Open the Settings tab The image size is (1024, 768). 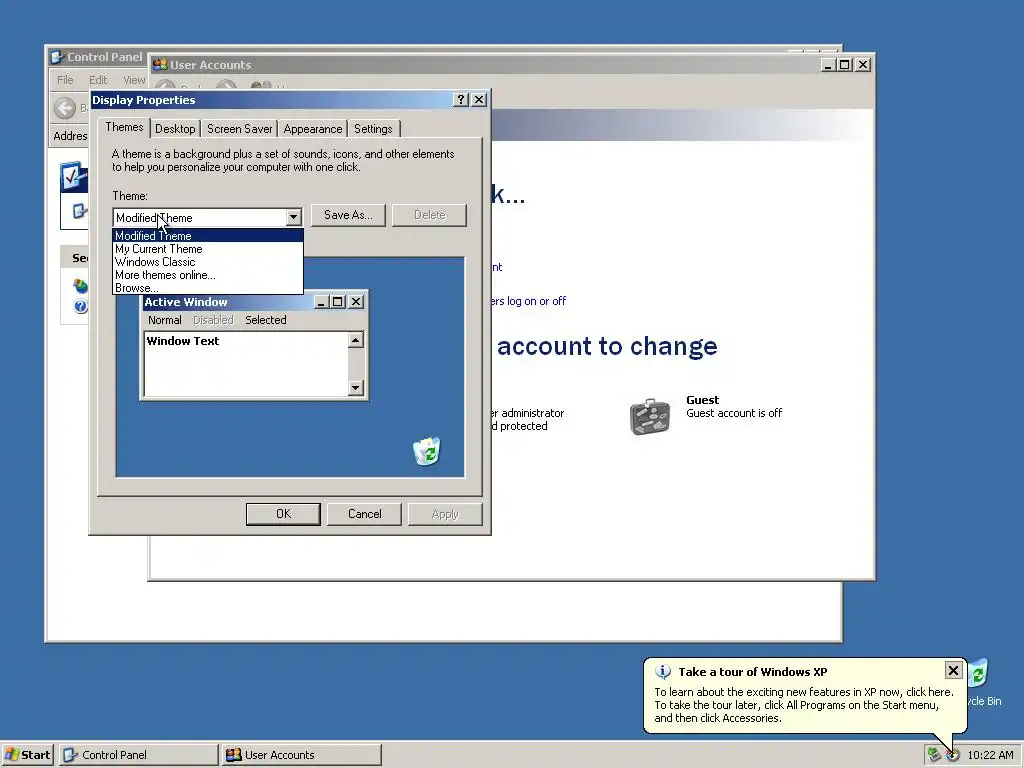[x=373, y=129]
